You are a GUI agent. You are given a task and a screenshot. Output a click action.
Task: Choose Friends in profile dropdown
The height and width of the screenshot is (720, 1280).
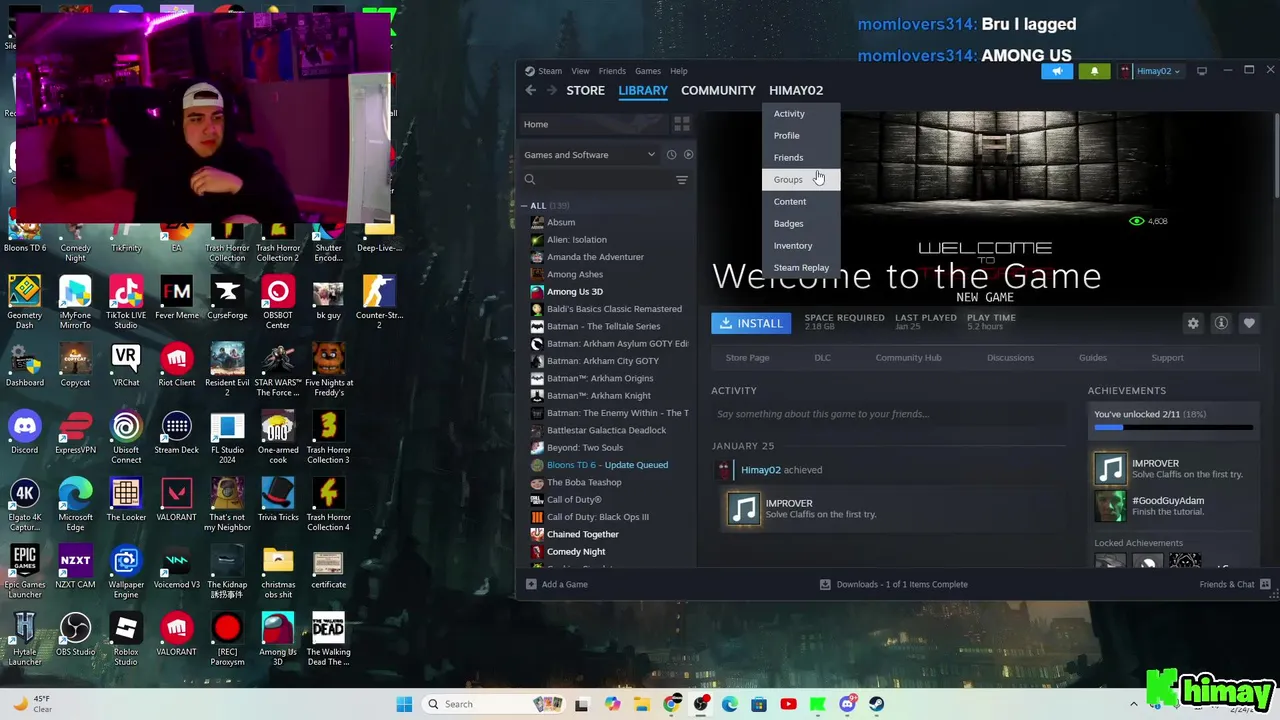[788, 158]
